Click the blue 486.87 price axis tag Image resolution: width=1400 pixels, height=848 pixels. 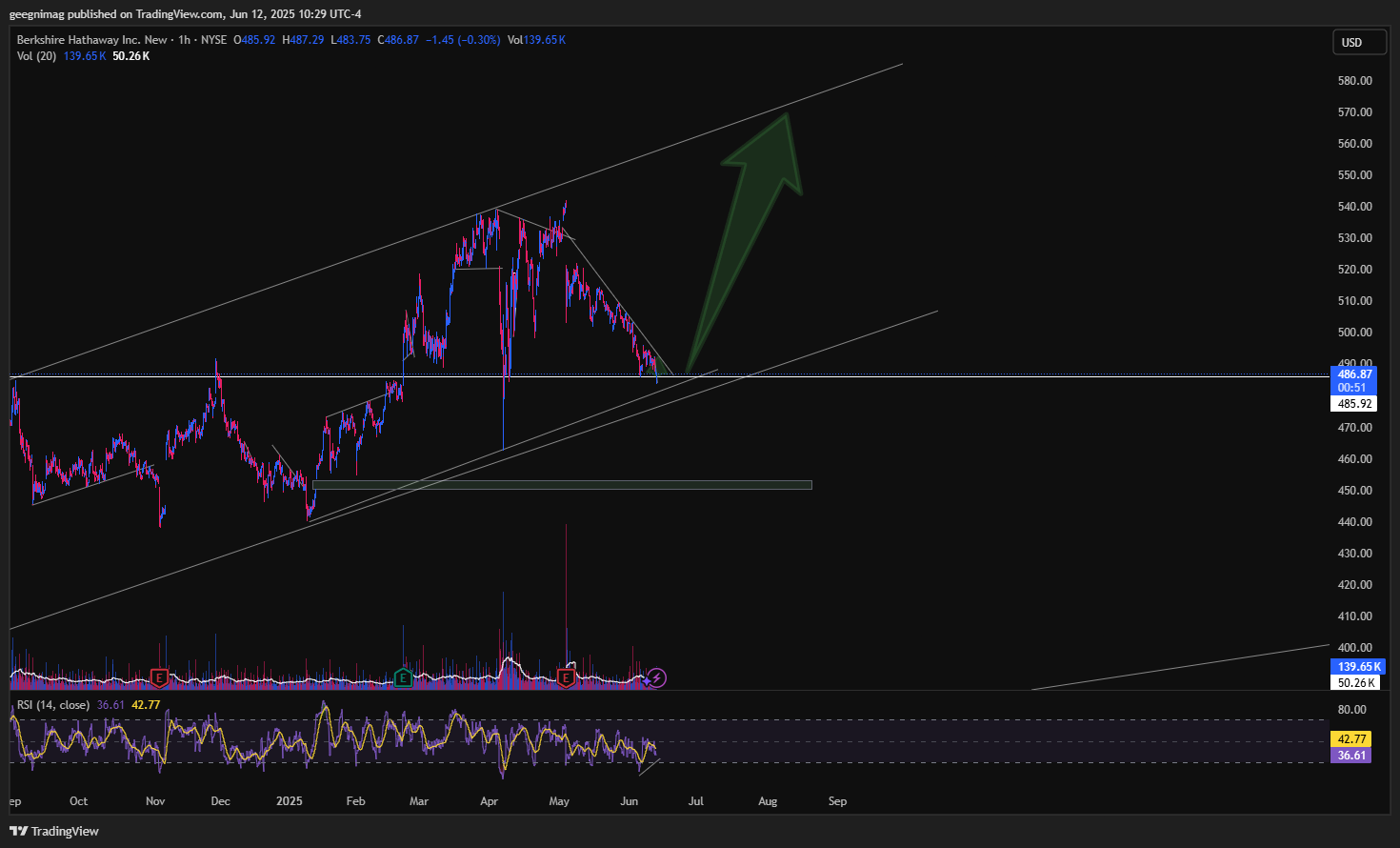1353,374
